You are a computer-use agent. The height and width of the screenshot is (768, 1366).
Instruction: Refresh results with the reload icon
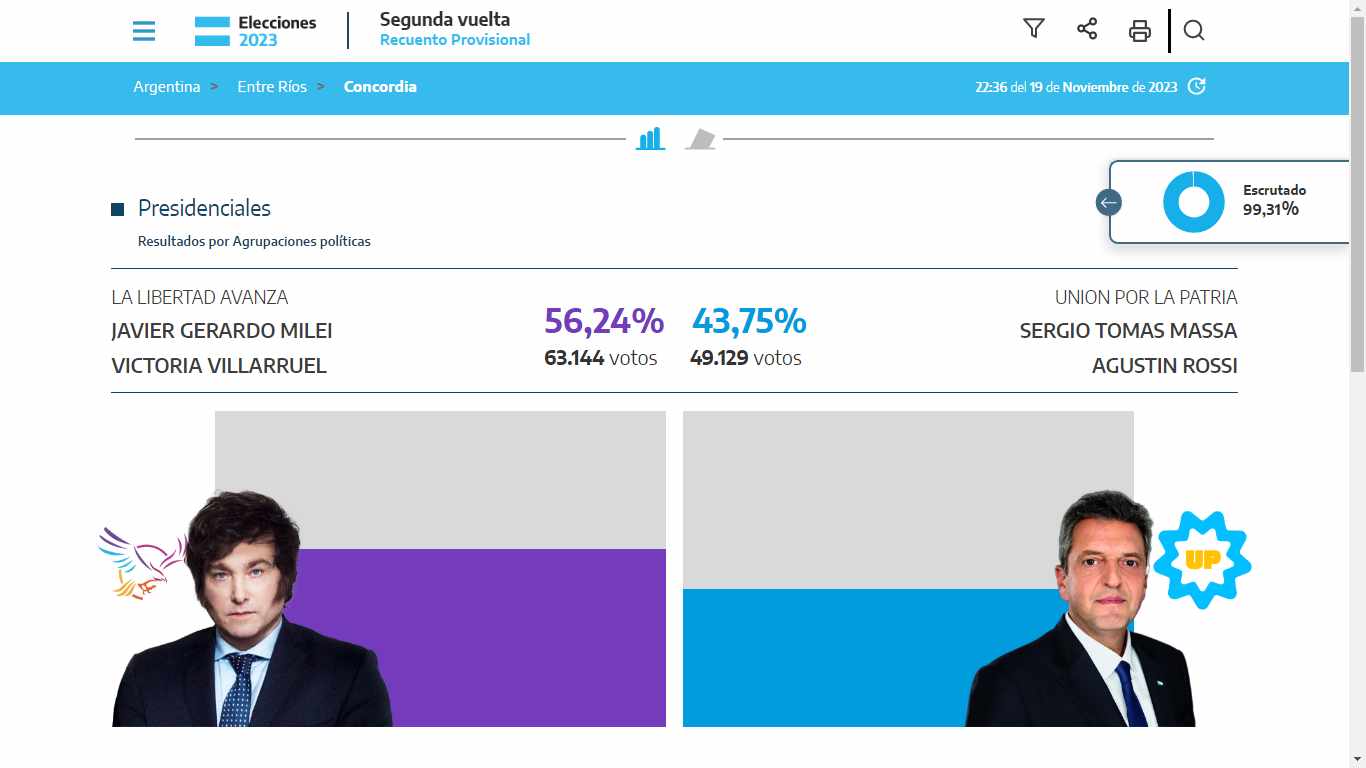pos(1197,86)
